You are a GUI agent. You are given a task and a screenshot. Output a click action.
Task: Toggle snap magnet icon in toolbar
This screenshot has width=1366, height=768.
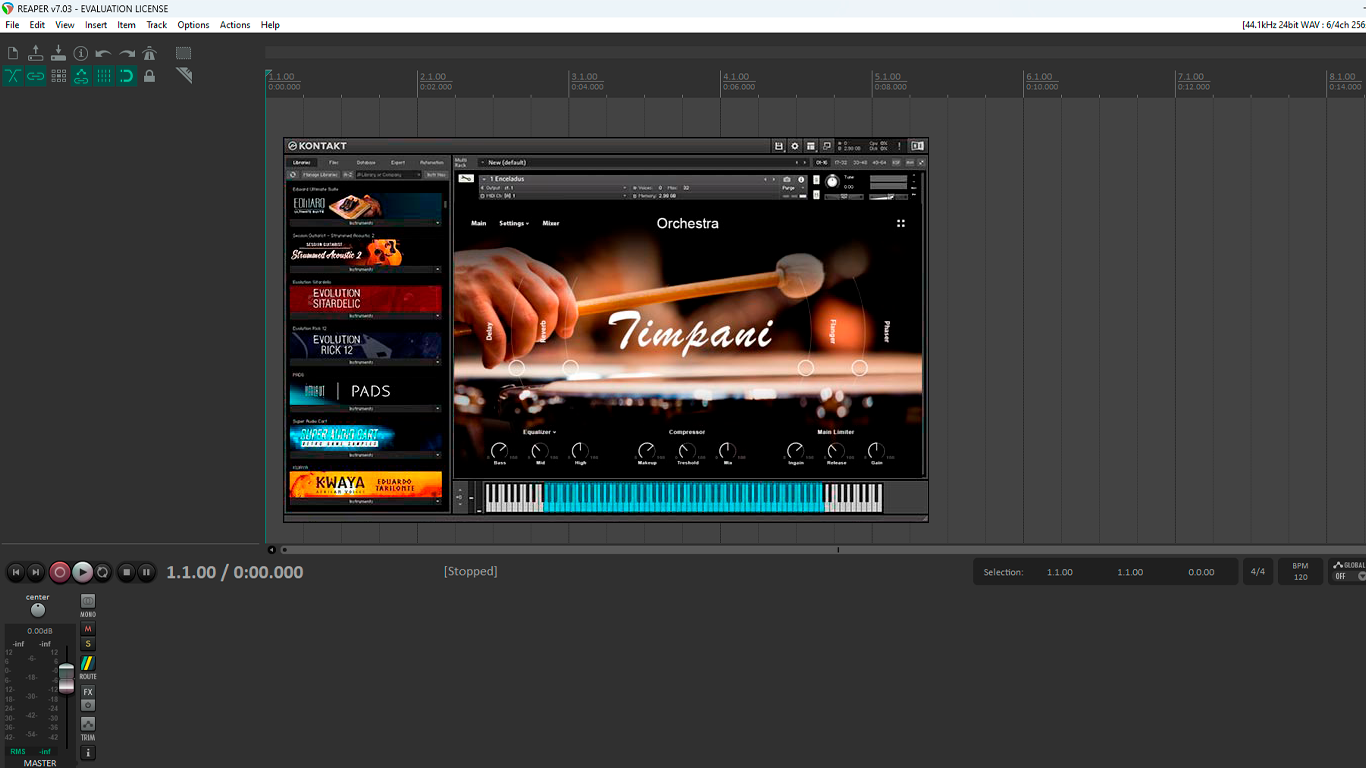(x=127, y=76)
